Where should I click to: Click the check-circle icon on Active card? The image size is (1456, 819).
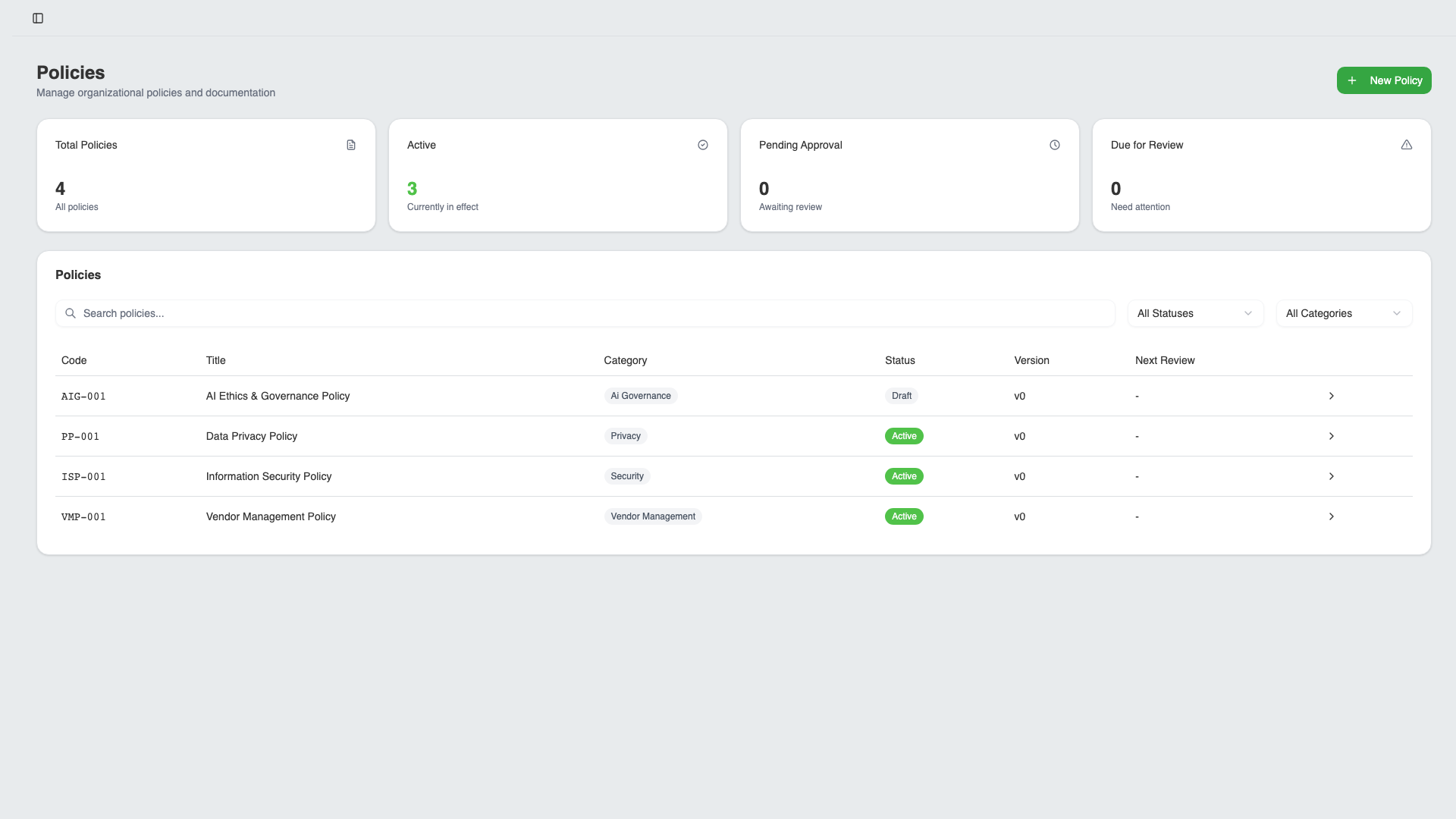(x=702, y=144)
